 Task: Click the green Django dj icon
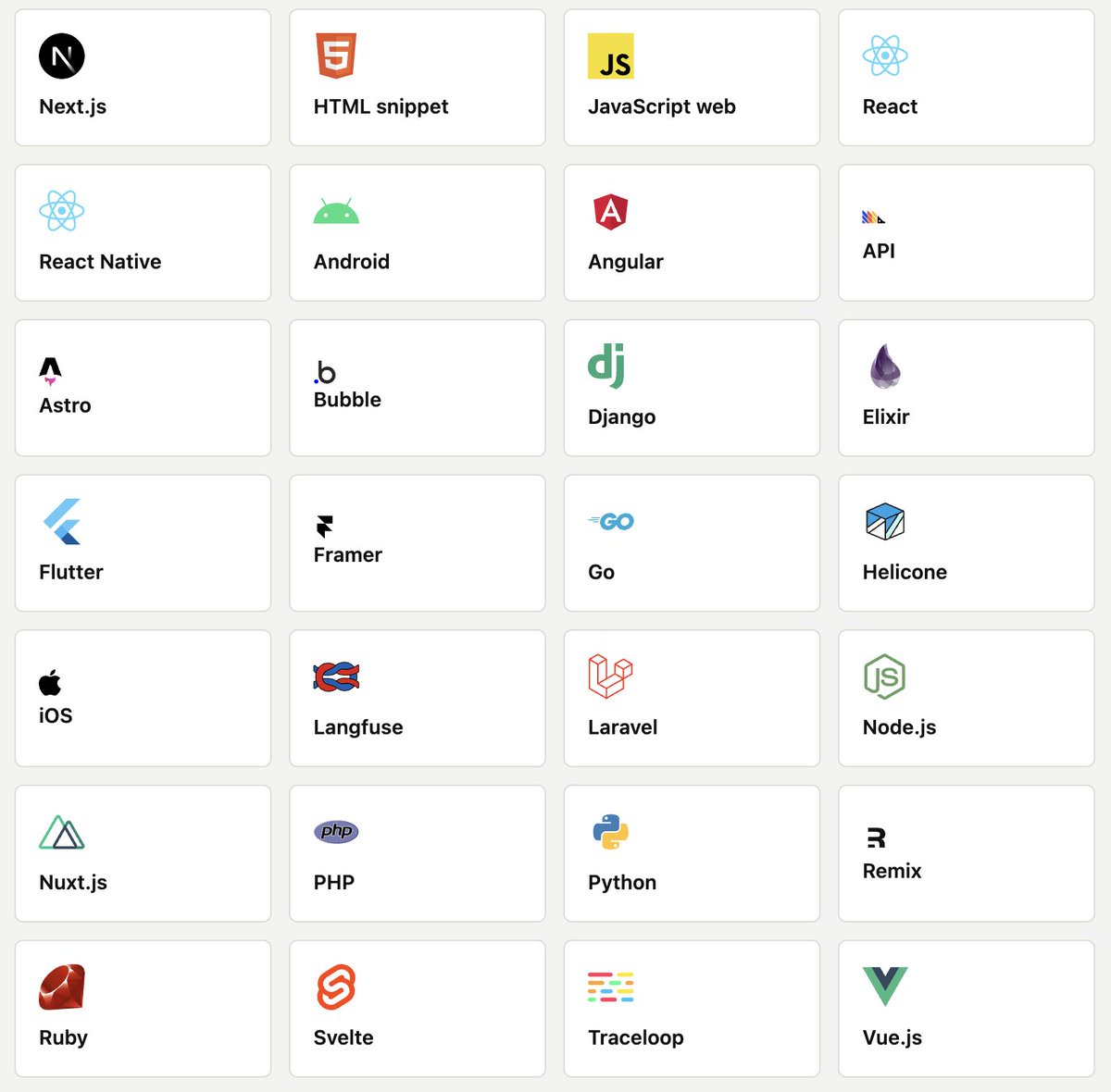coord(606,366)
